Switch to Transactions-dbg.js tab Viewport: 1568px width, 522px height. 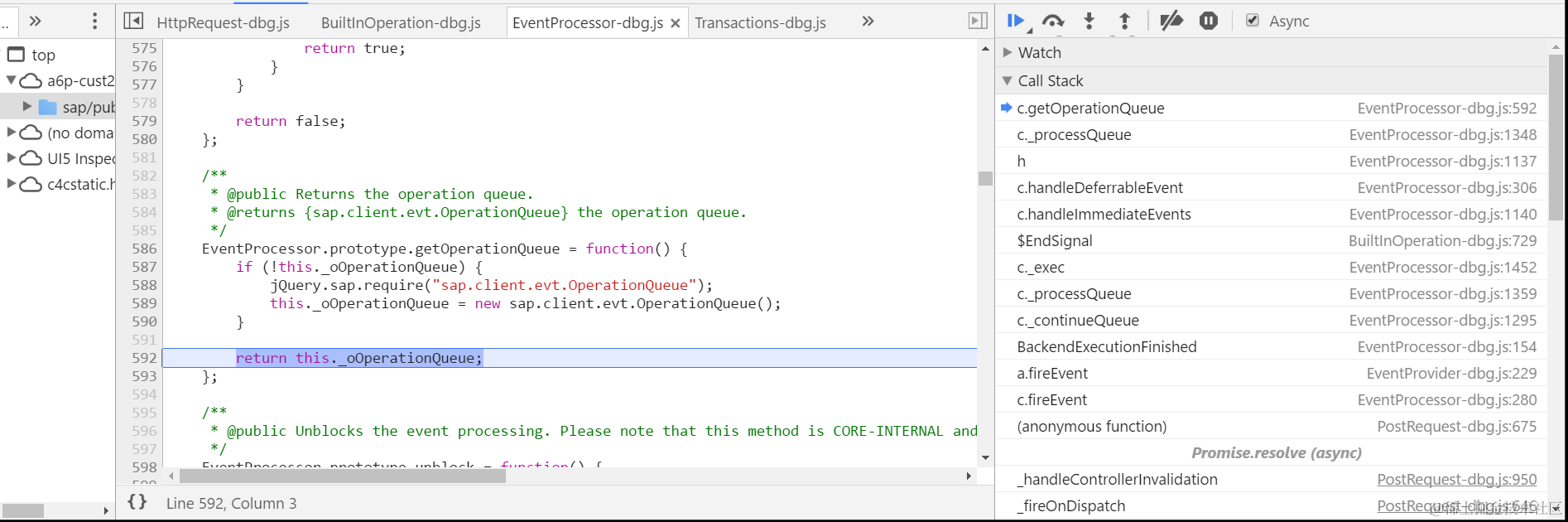coord(760,23)
